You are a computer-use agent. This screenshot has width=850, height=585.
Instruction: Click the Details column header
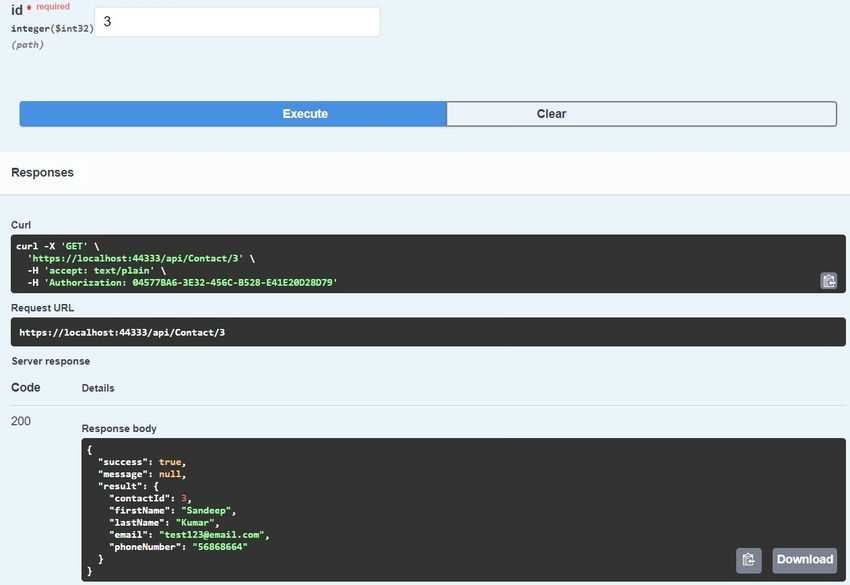pos(99,388)
